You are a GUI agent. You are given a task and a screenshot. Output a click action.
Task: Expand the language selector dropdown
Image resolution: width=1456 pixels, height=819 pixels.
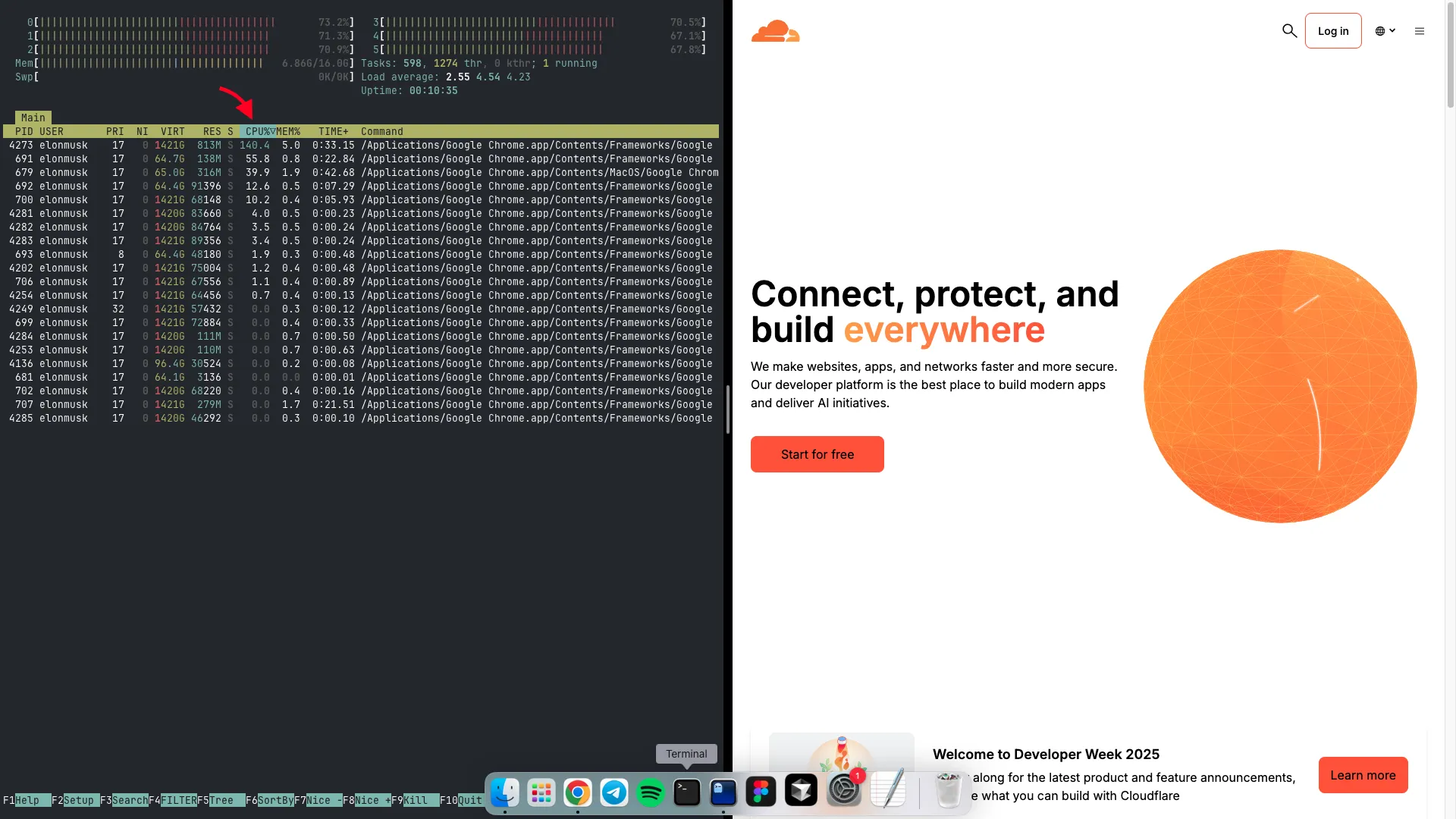(1385, 31)
